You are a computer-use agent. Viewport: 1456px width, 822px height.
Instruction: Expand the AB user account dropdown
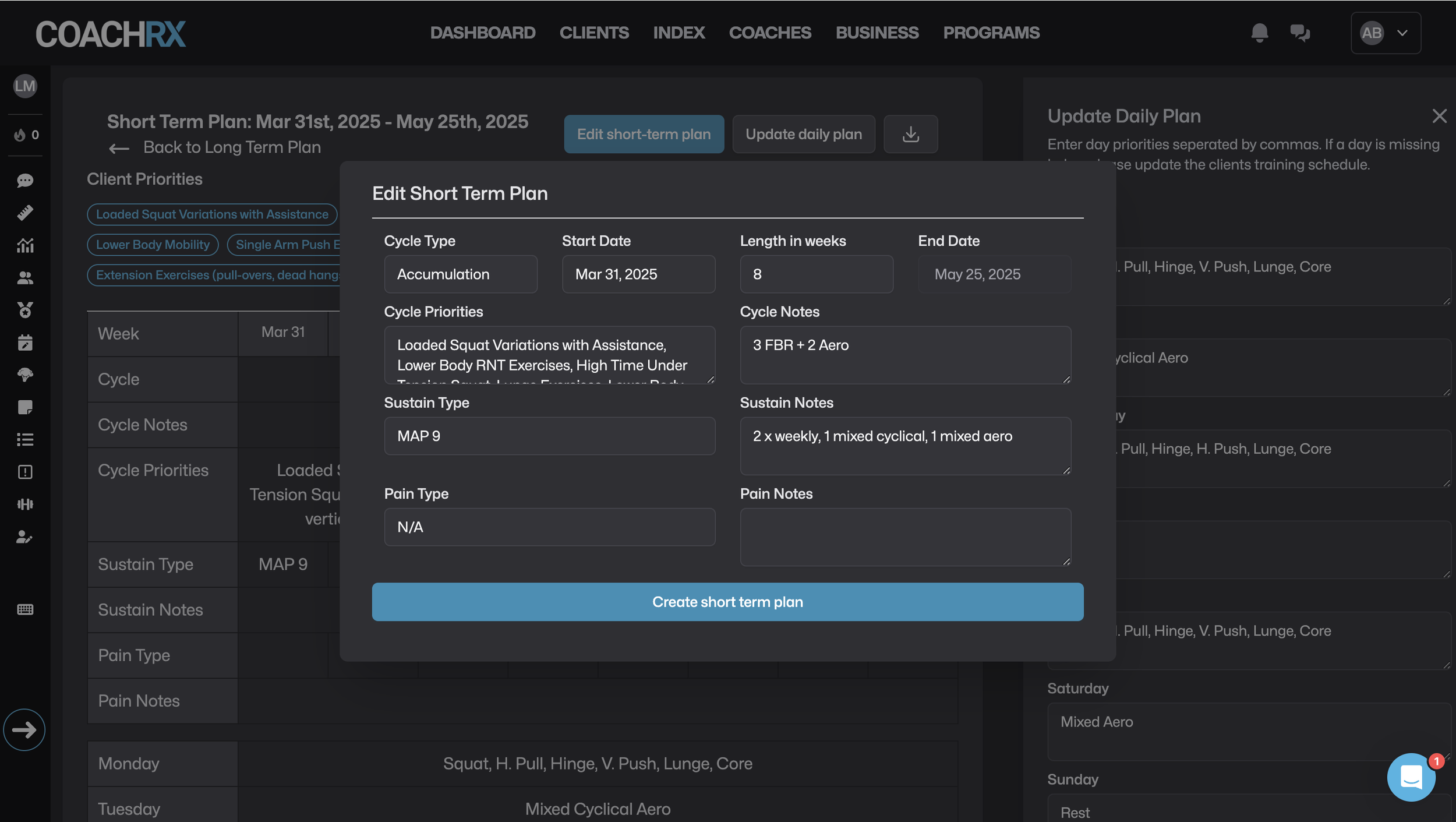tap(1385, 33)
